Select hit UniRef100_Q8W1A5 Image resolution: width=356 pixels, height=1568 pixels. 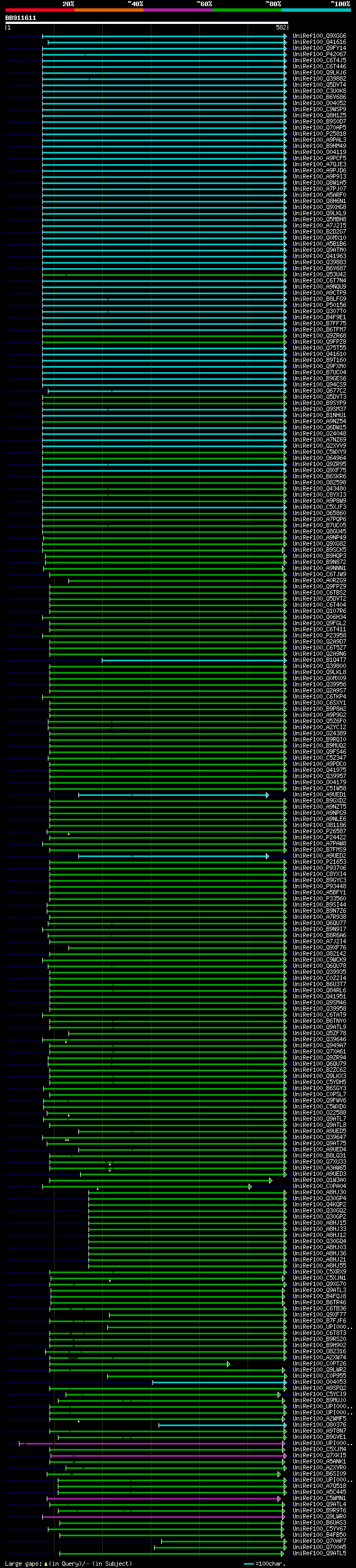coord(319,182)
